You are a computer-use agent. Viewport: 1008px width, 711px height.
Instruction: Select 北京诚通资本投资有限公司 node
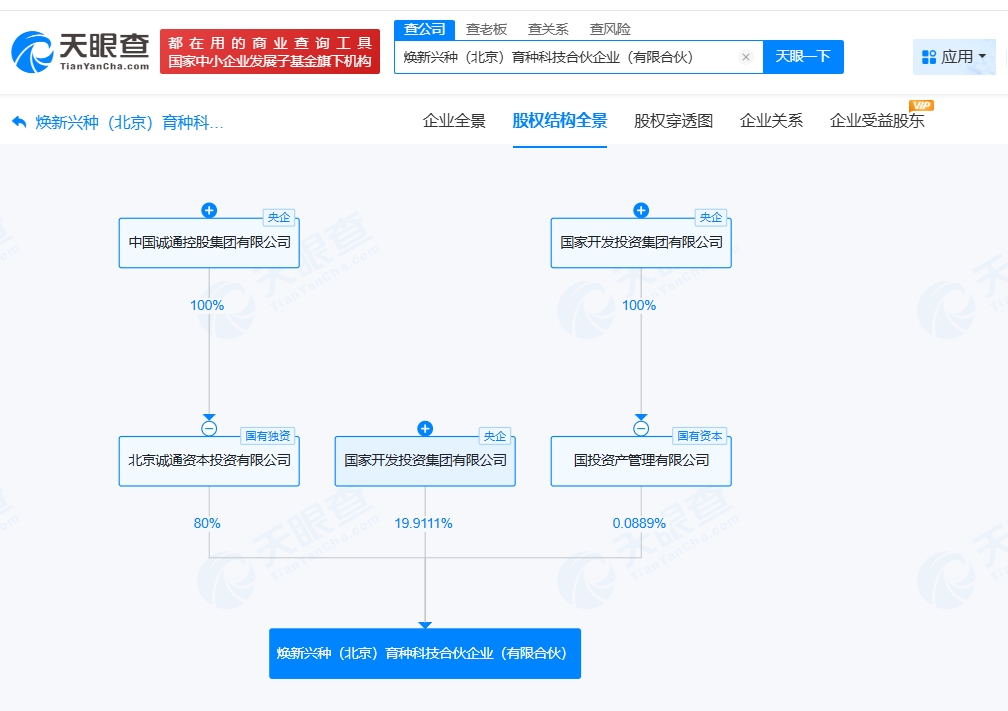coord(209,461)
